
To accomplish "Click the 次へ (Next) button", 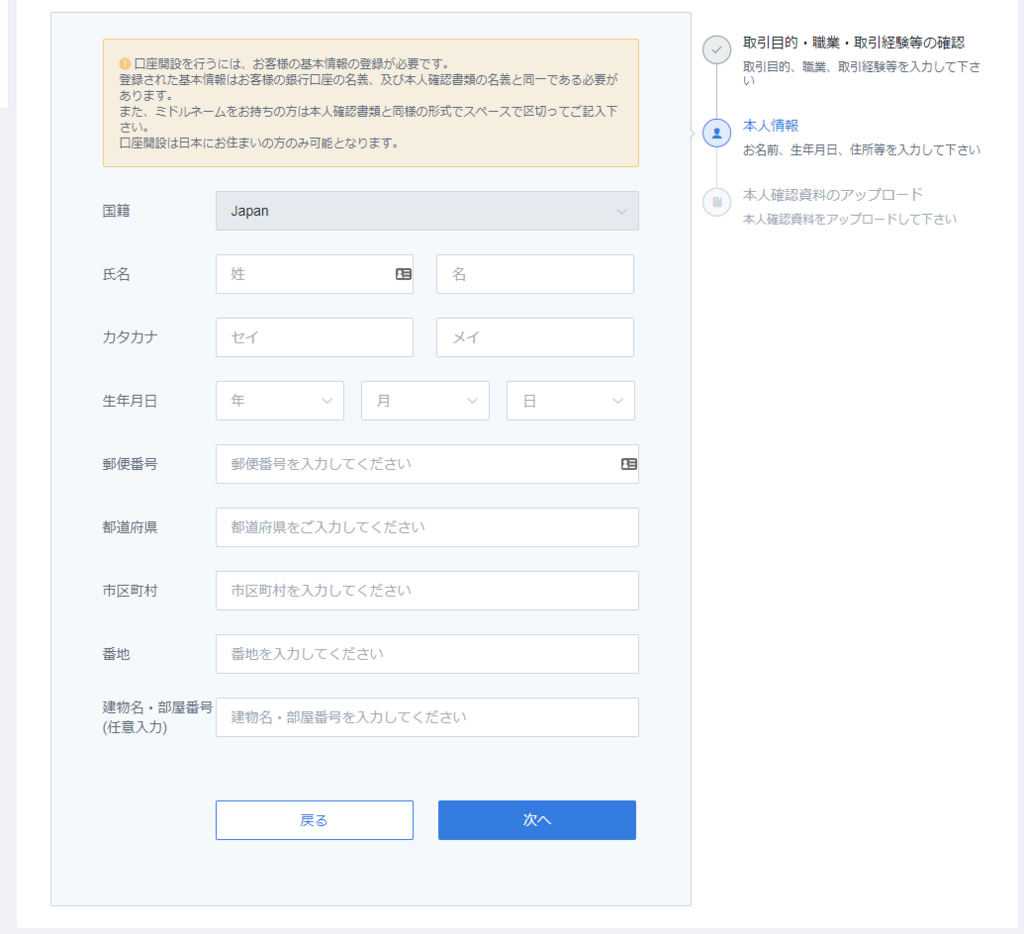I will [x=536, y=820].
